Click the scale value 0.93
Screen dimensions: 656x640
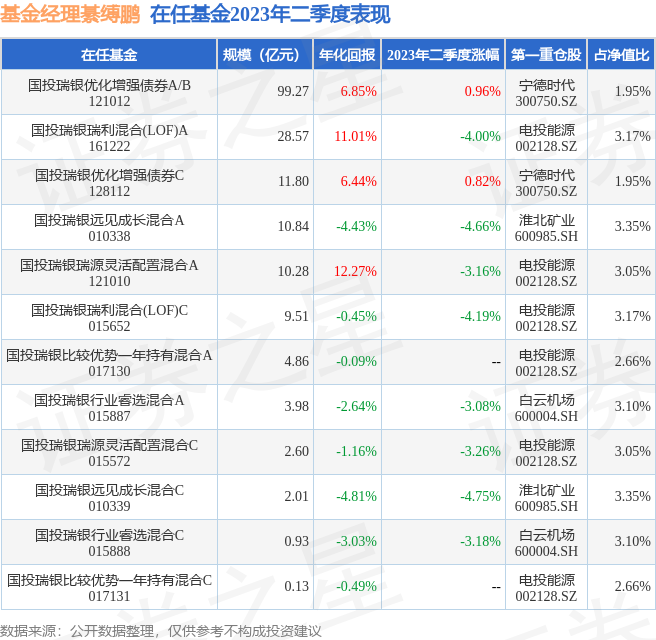pyautogui.click(x=296, y=541)
